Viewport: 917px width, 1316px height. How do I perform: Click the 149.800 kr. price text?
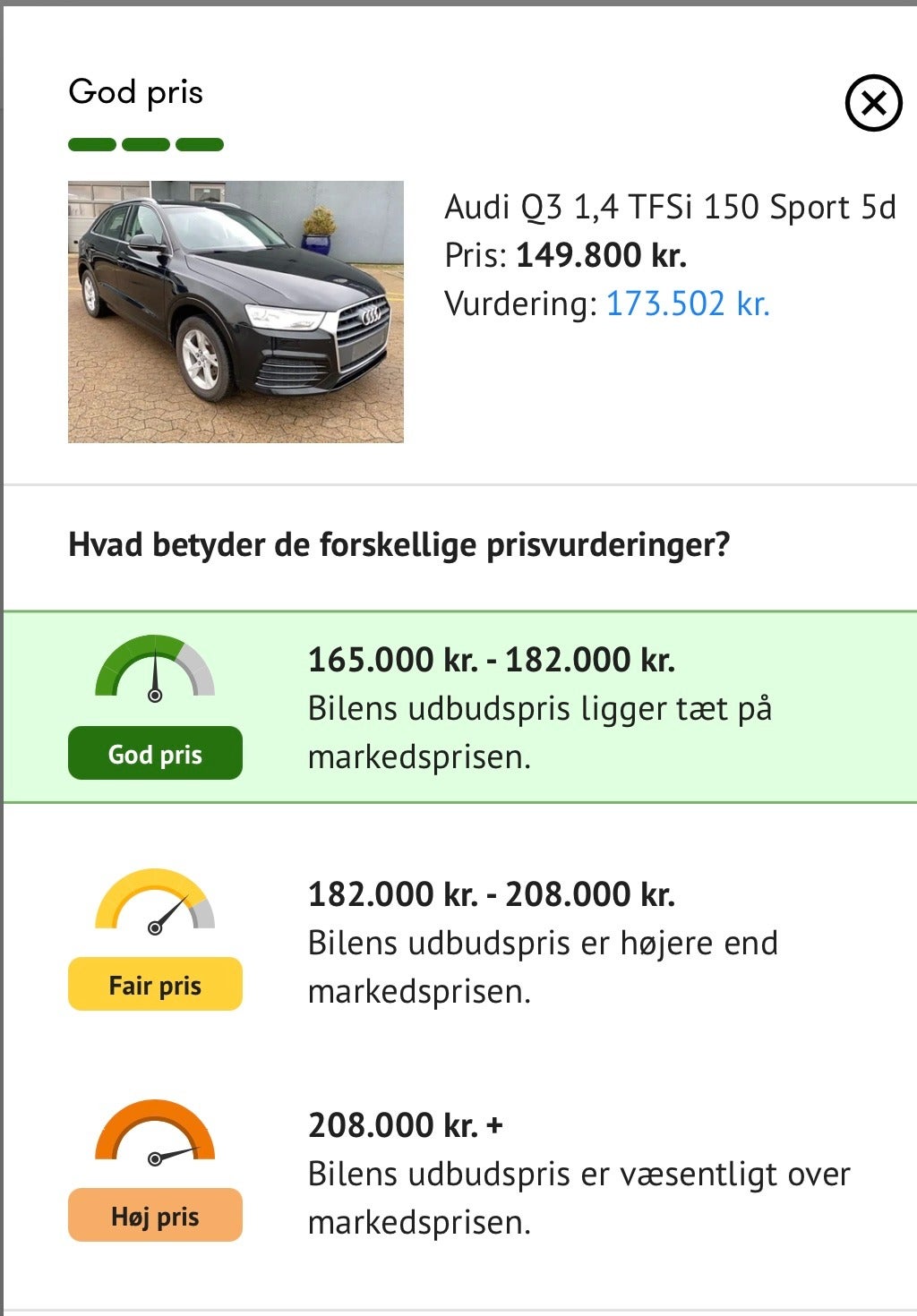coord(601,256)
